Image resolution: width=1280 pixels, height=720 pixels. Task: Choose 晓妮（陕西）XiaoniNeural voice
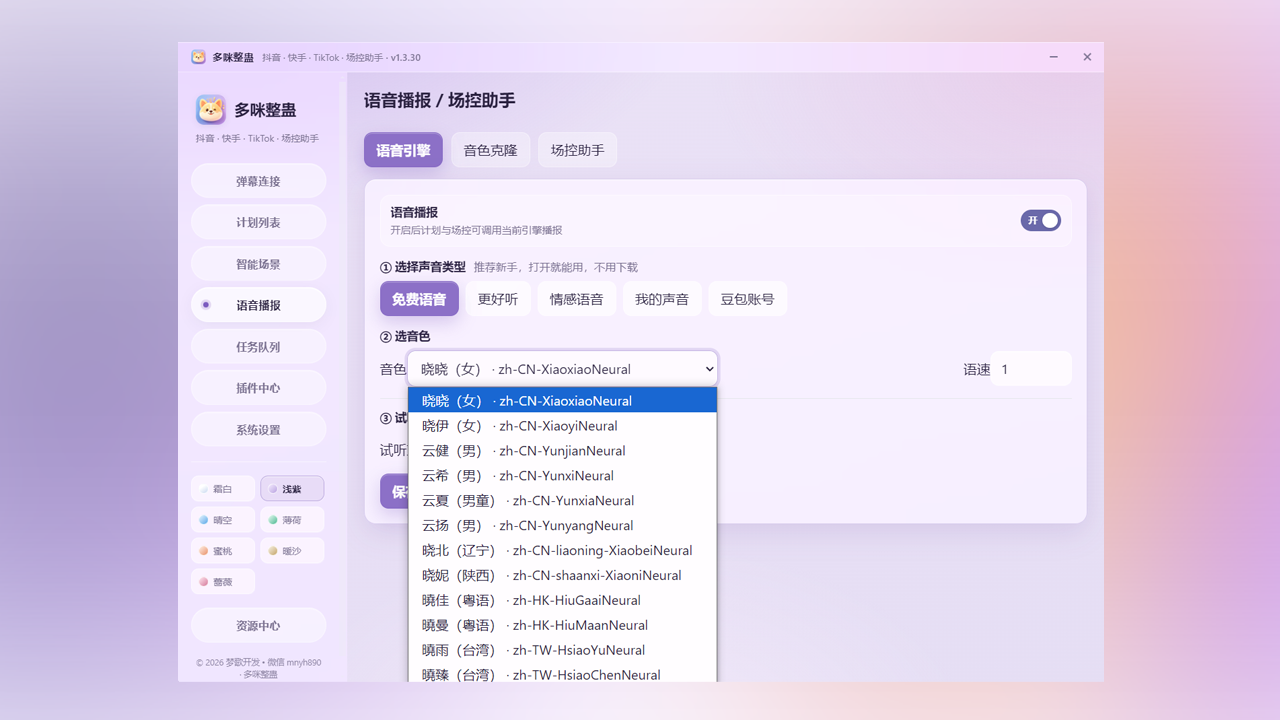[x=562, y=576]
